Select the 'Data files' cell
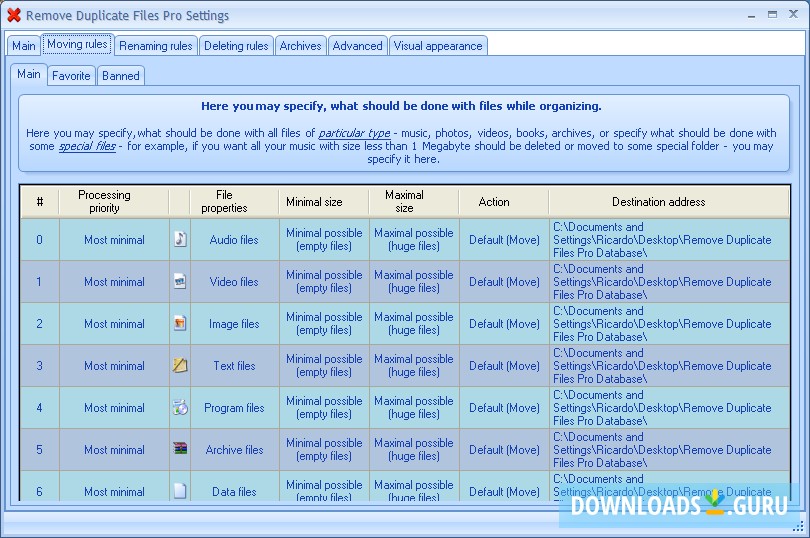 tap(235, 486)
